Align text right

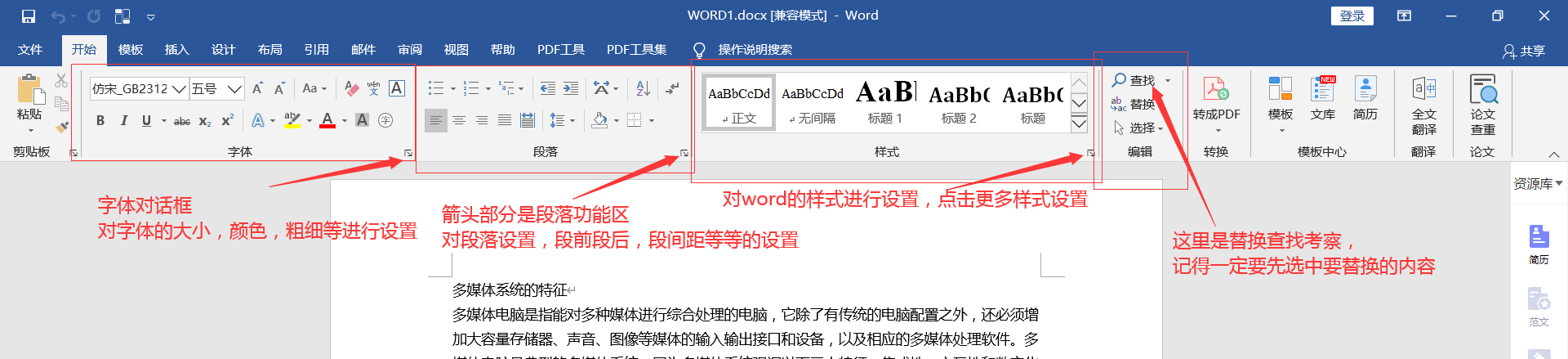pyautogui.click(x=482, y=120)
